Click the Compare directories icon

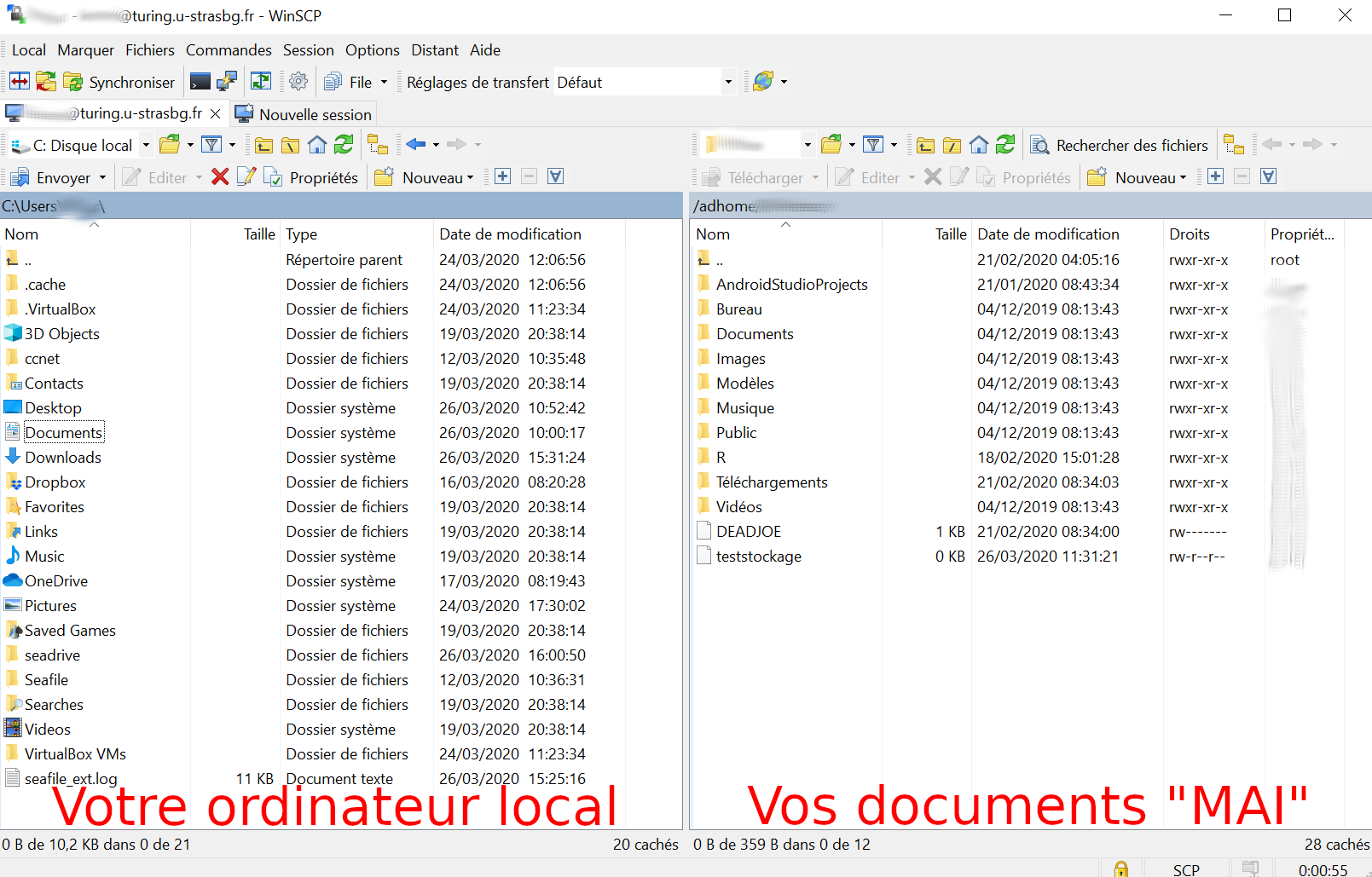pos(20,82)
